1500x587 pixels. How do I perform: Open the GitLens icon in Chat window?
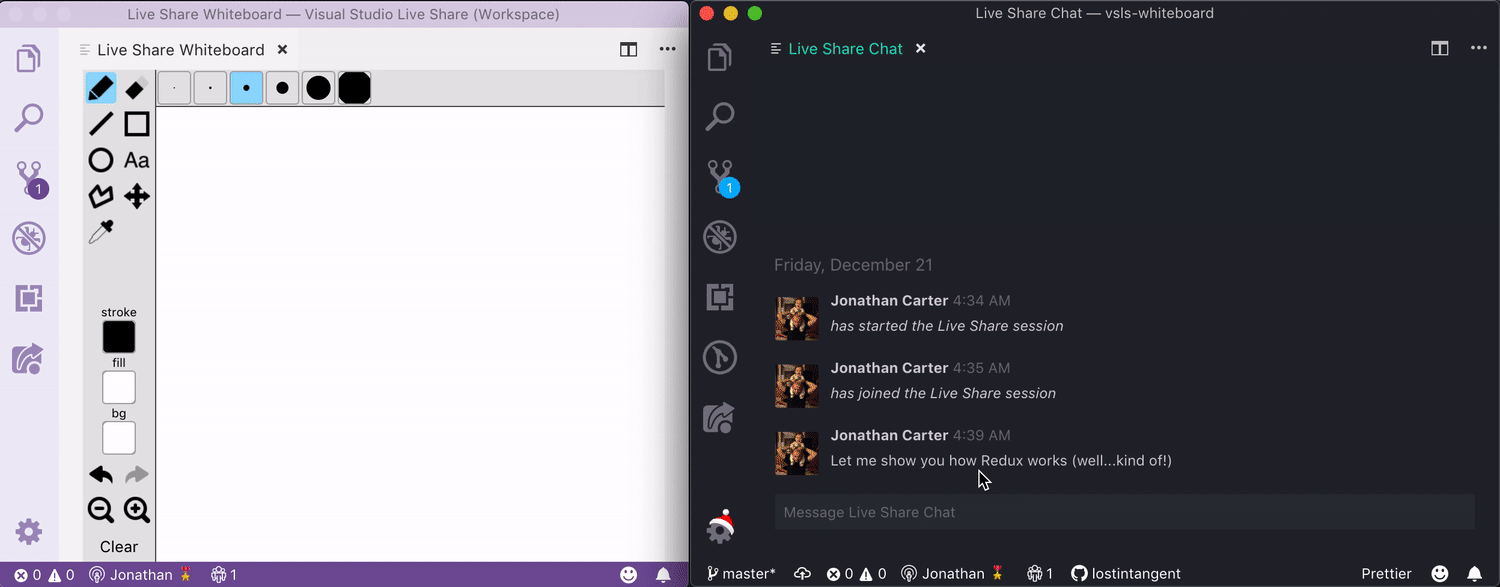point(720,357)
